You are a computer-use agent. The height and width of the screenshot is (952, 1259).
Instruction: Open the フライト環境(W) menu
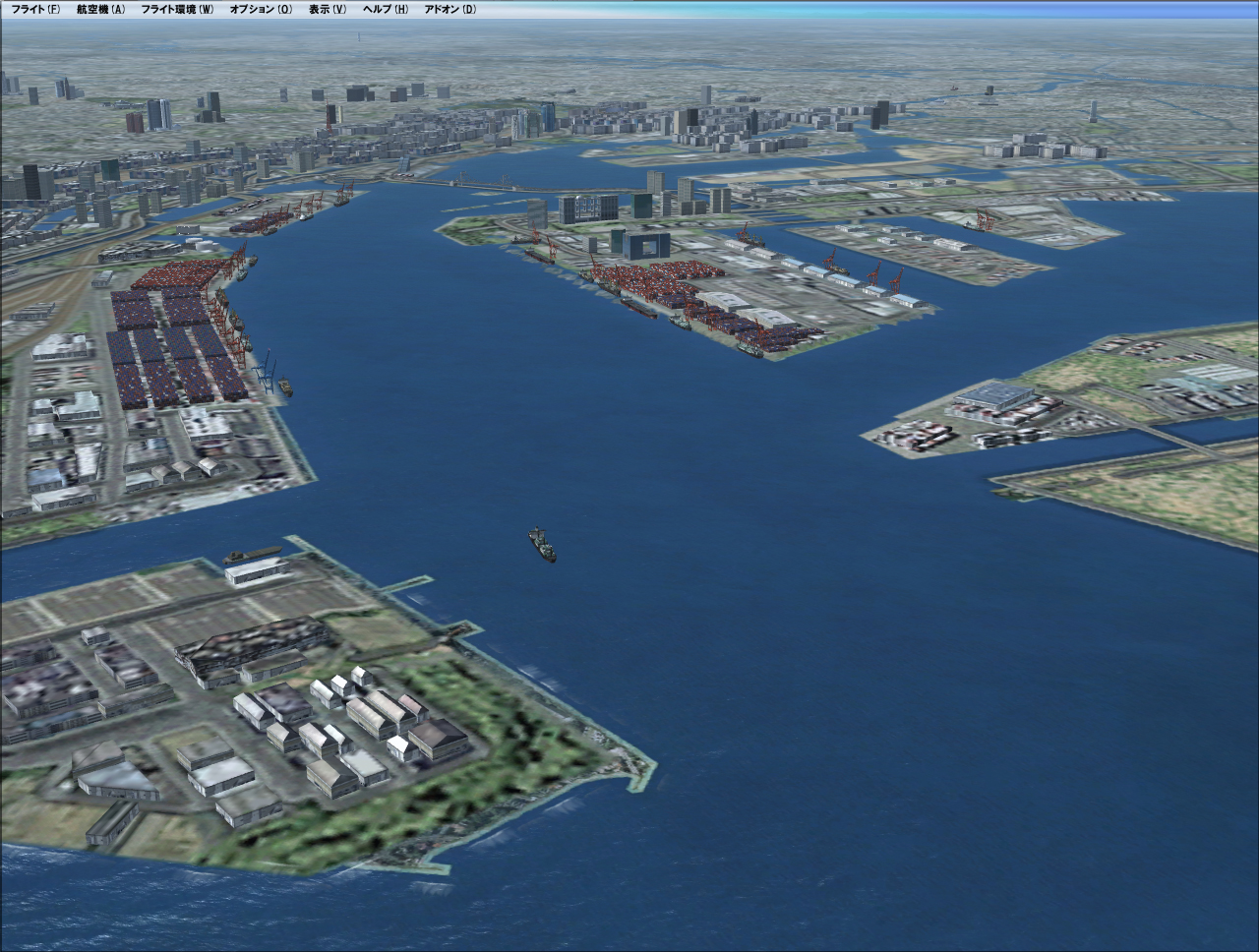point(176,9)
